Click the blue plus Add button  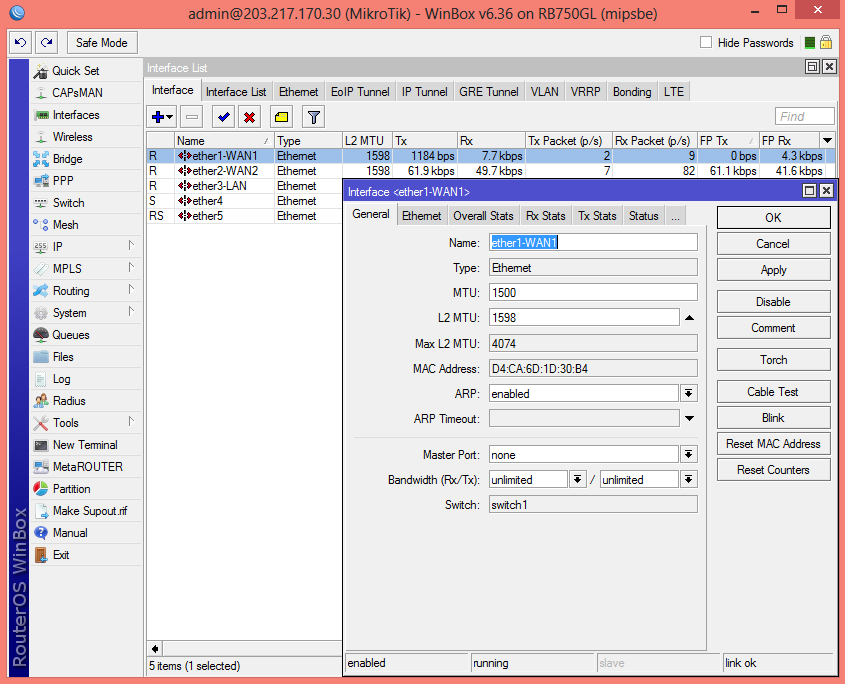161,117
